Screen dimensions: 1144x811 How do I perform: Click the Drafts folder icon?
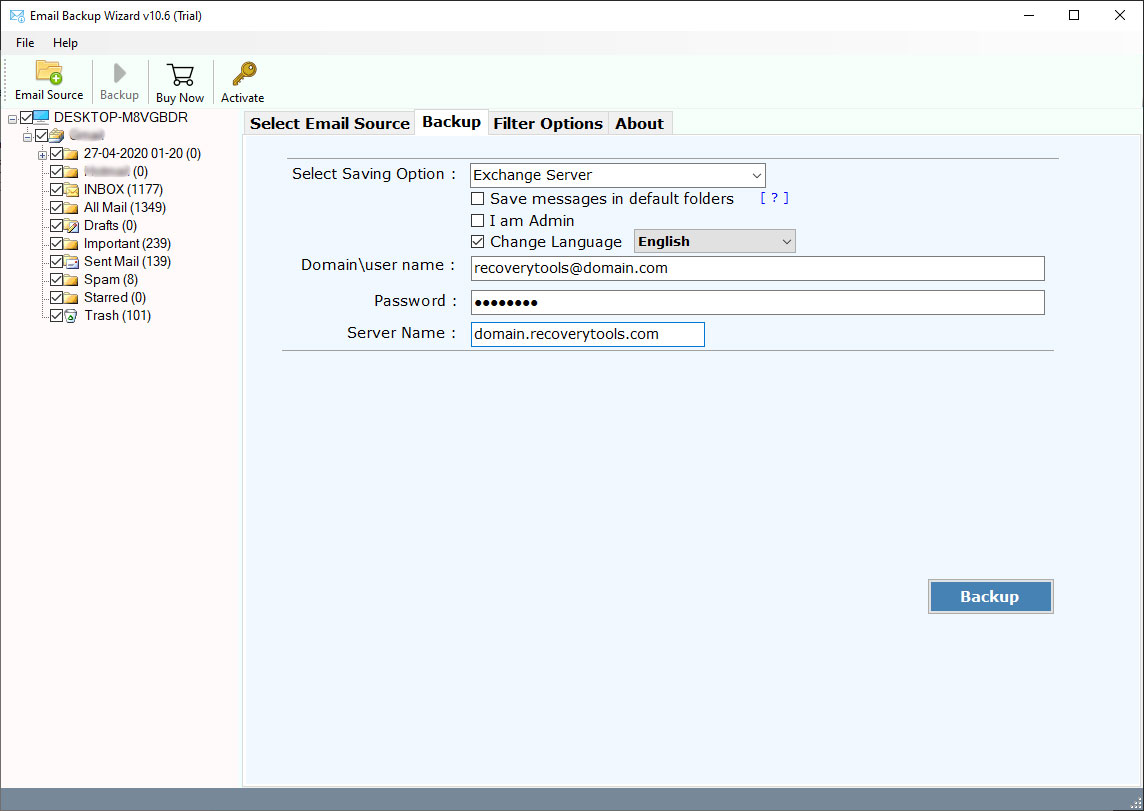click(x=71, y=226)
